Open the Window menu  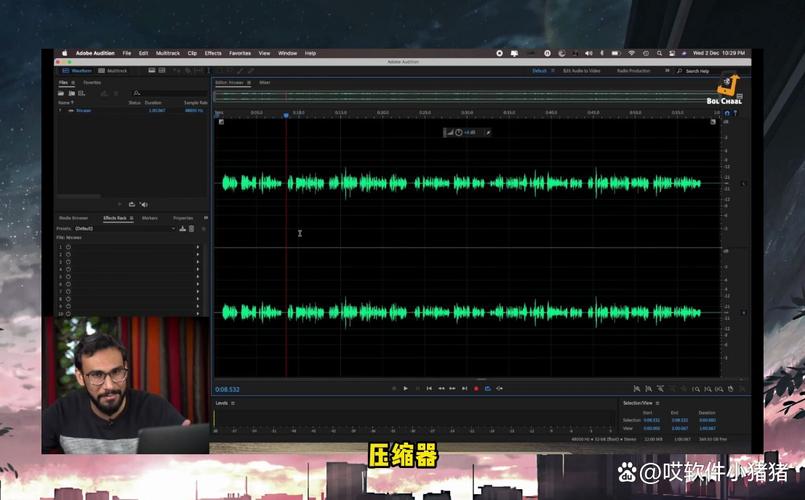288,53
